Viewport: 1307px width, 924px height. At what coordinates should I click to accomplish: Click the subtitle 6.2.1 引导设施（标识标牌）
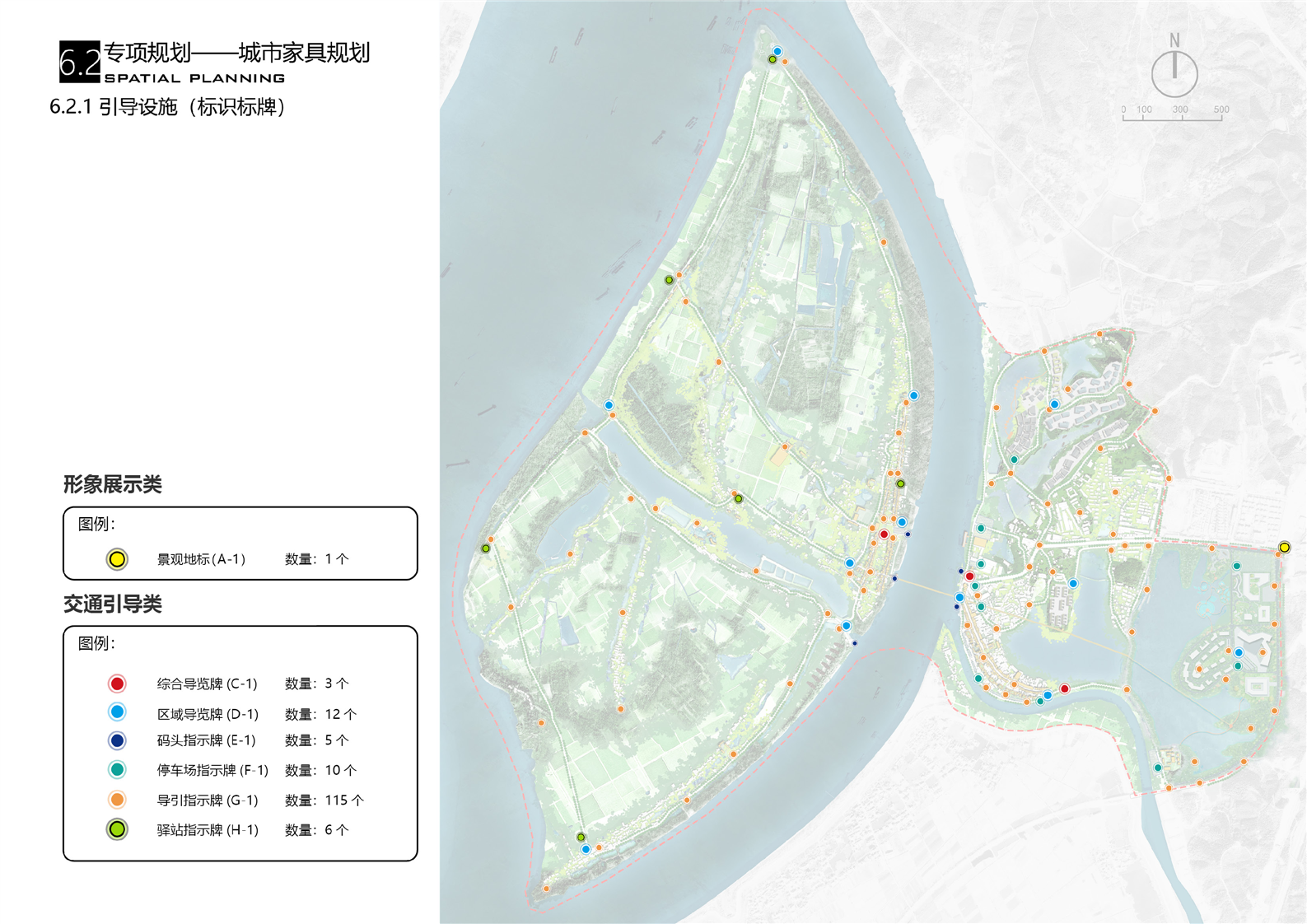coord(168,107)
